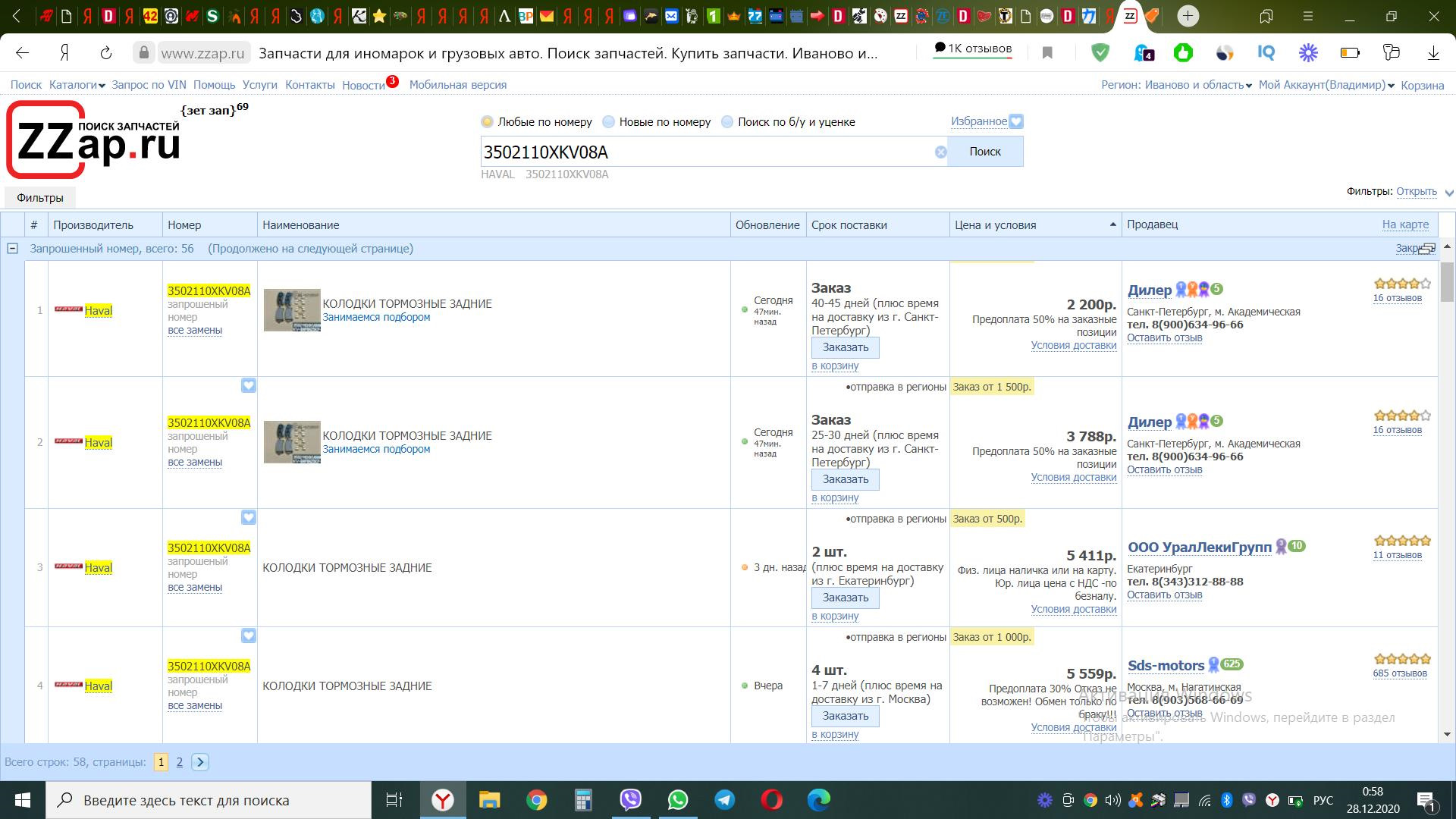Click the Поиск search button
The image size is (1456, 819).
tap(985, 152)
